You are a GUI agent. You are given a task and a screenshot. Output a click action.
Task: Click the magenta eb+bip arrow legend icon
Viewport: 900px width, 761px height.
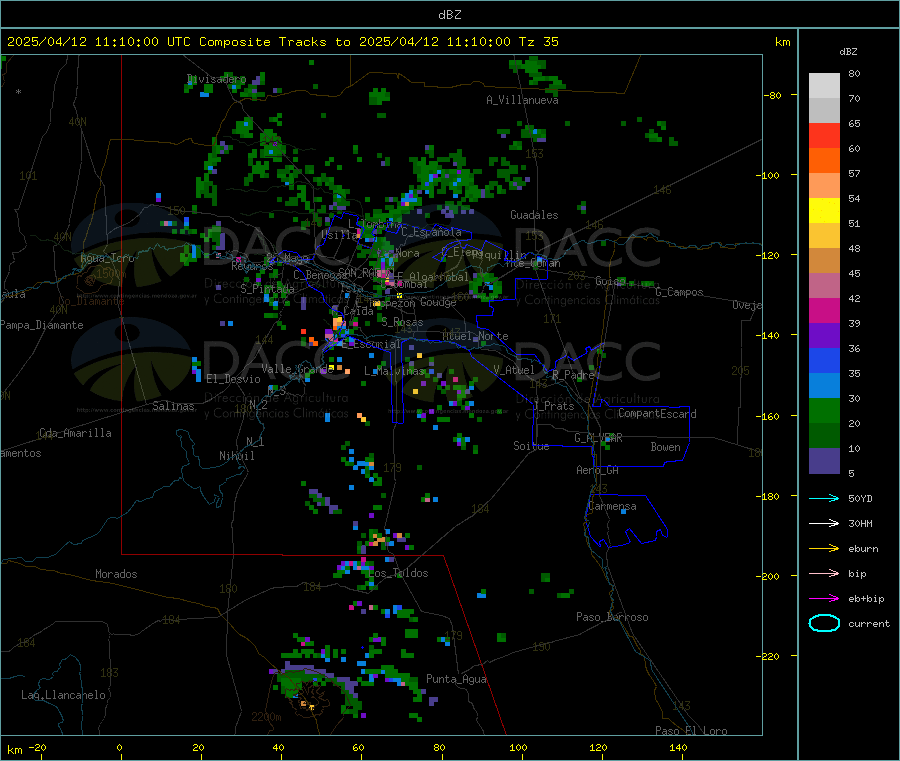click(x=824, y=599)
